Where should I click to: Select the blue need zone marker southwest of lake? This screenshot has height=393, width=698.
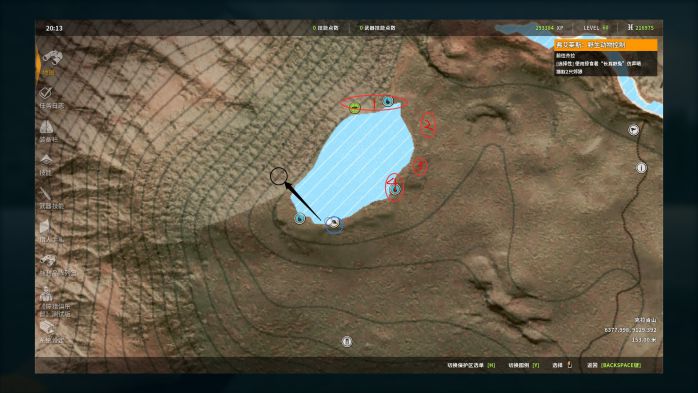(300, 219)
